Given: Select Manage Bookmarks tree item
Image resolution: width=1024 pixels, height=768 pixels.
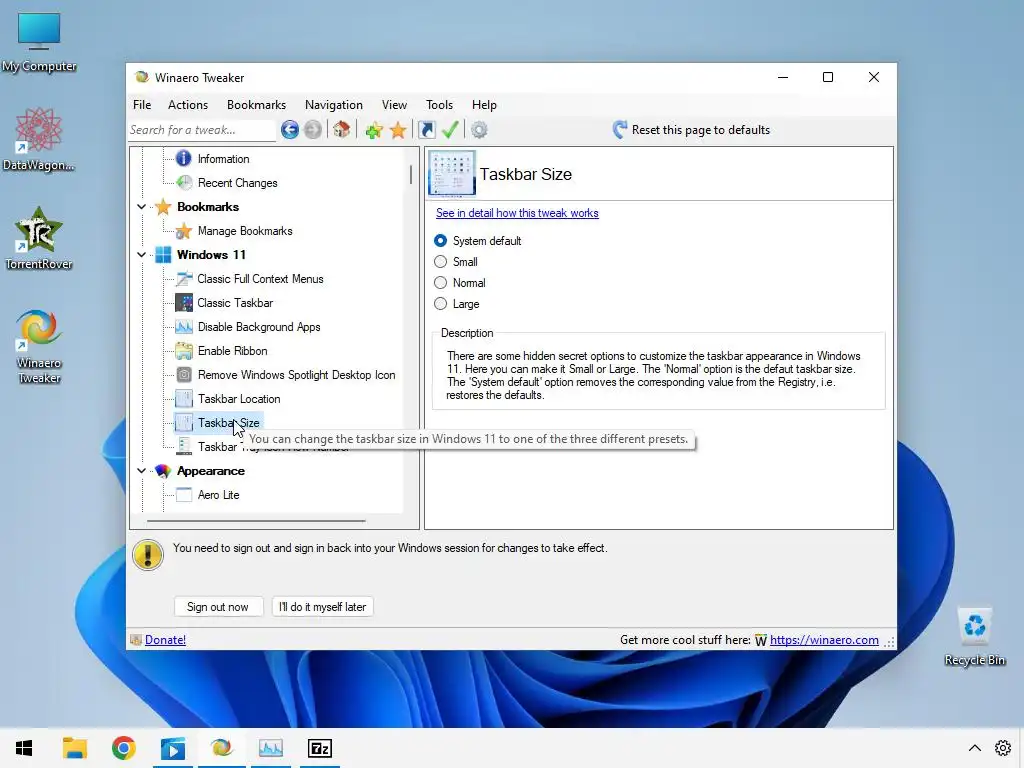Looking at the screenshot, I should 245,231.
